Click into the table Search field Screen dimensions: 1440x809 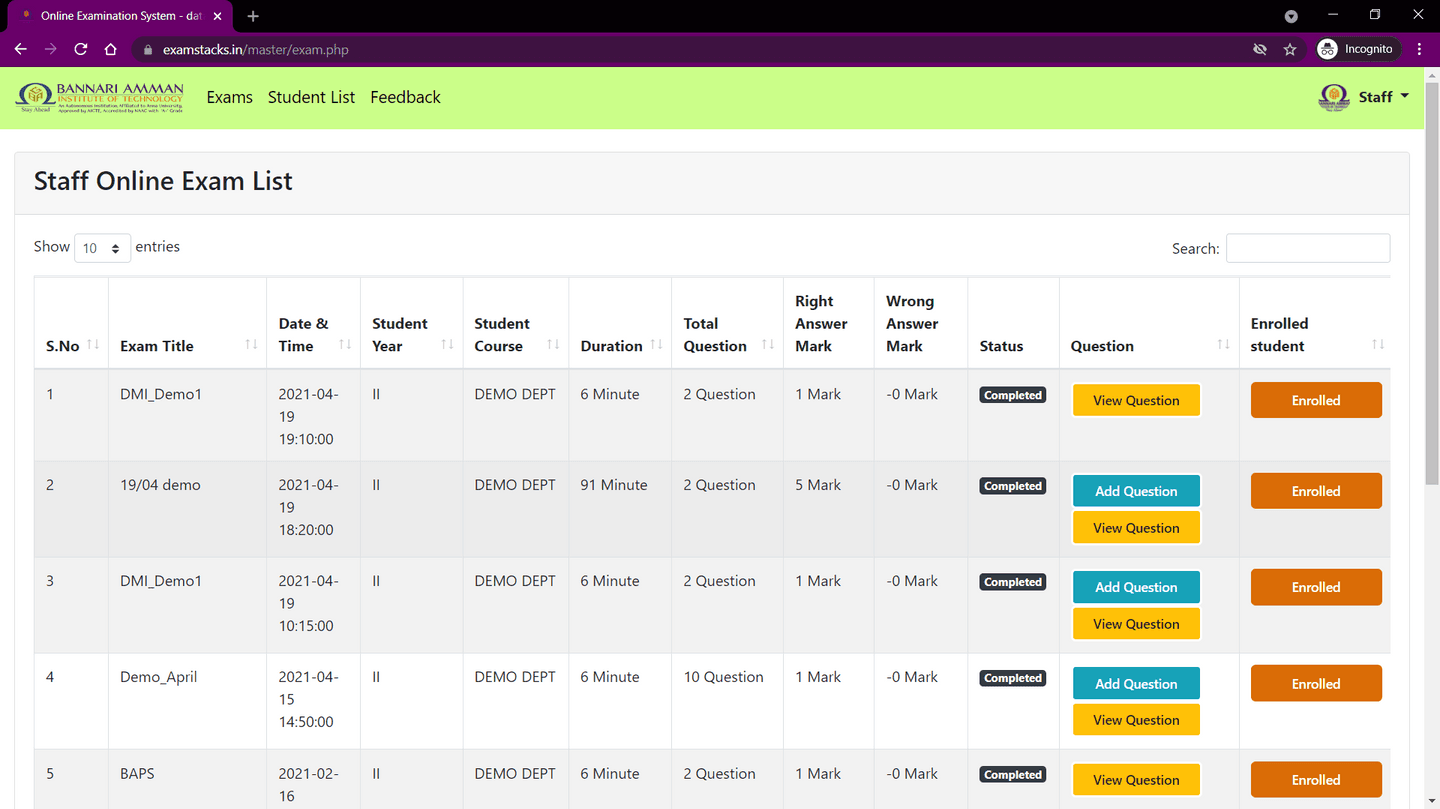point(1308,248)
